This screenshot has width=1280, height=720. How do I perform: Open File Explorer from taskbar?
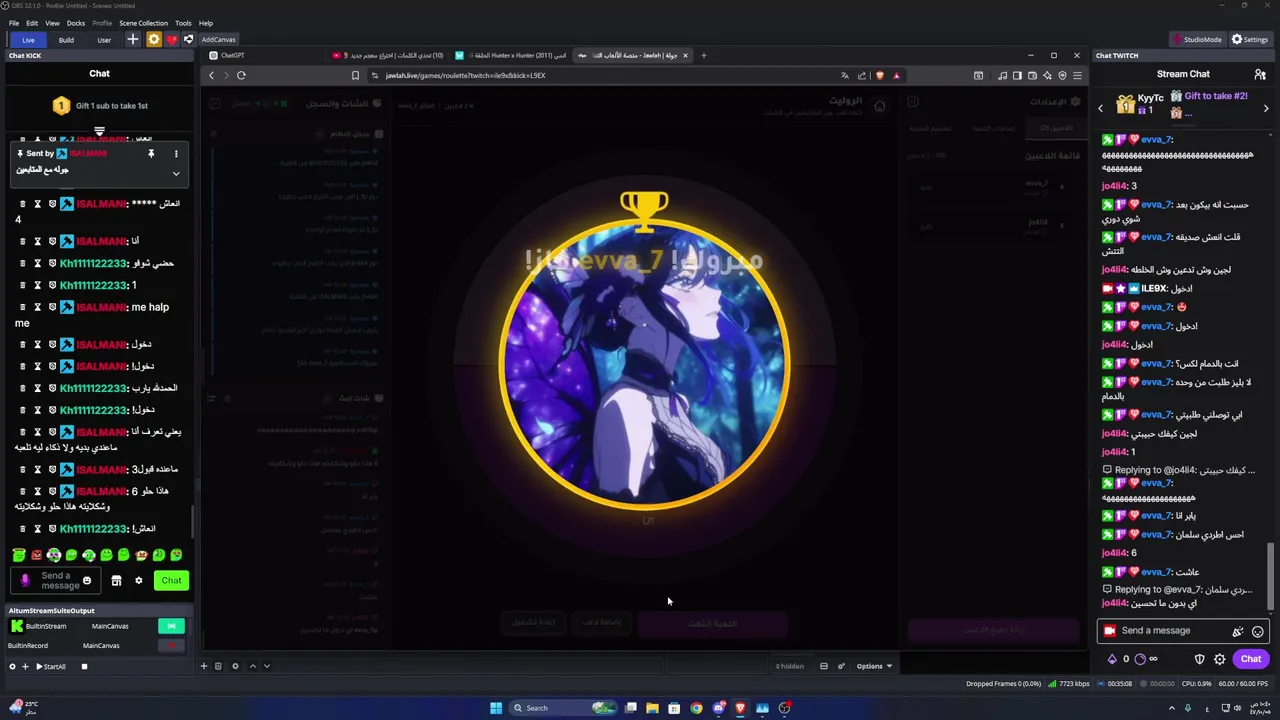coord(652,708)
